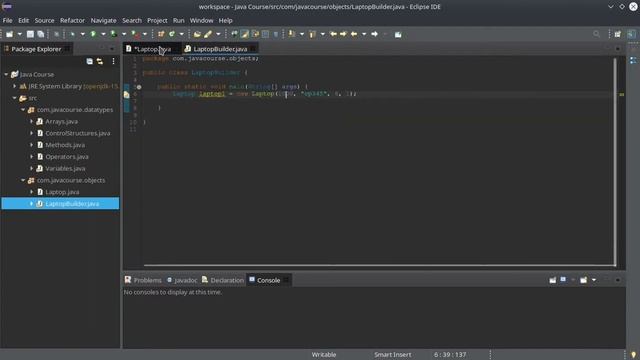Open dropdown arrow beside Debug button
The image size is (640, 360).
(x=82, y=34)
